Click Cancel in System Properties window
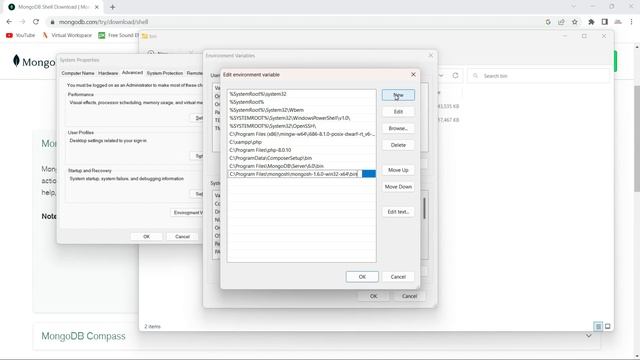Screen dimensions: 640x360 tap(182, 237)
